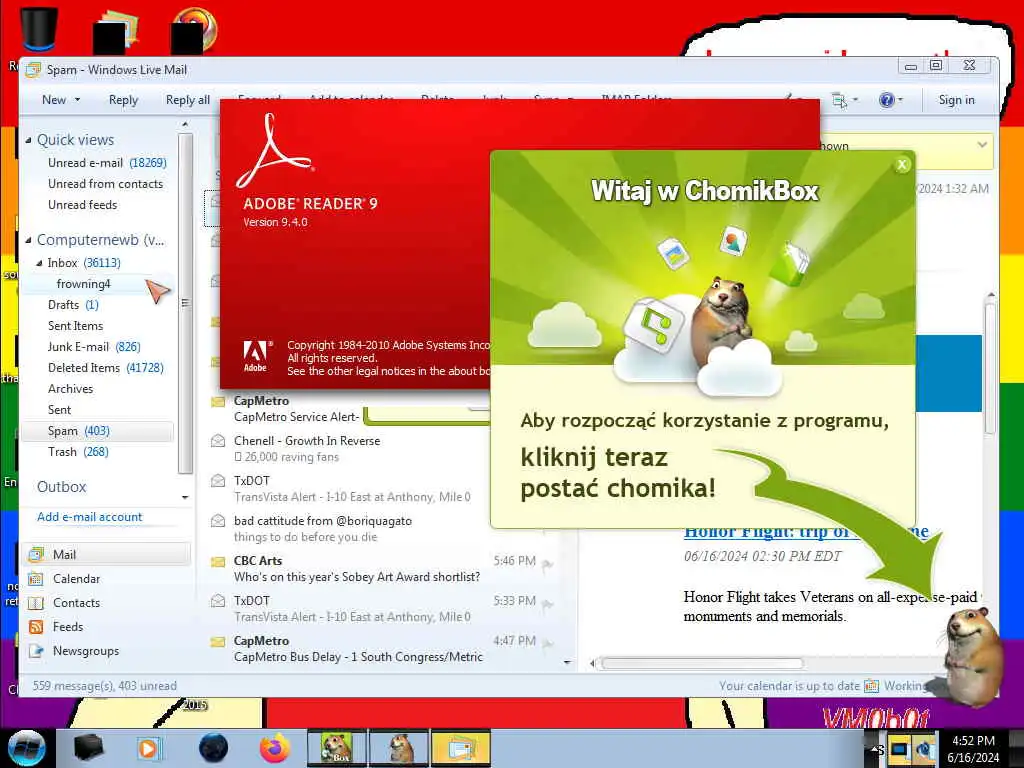Switch to the Mail view
This screenshot has width=1024, height=768.
click(106, 554)
